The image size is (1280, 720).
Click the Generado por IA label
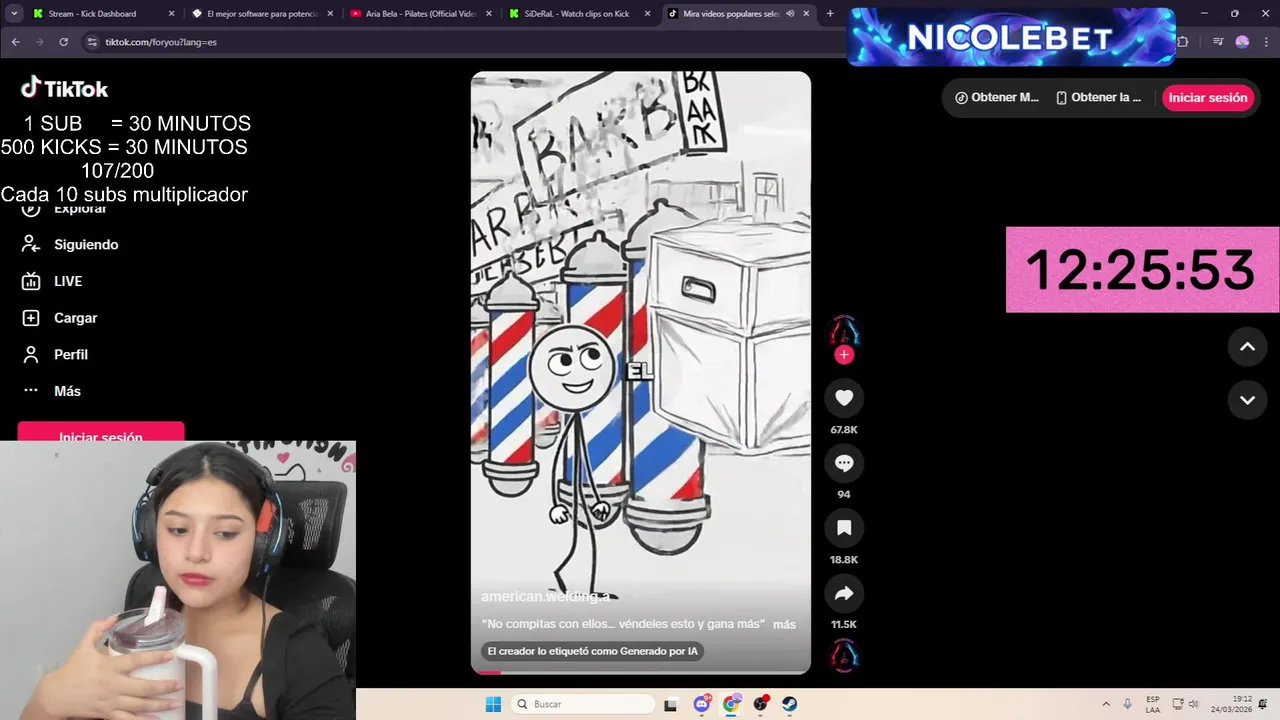[592, 651]
